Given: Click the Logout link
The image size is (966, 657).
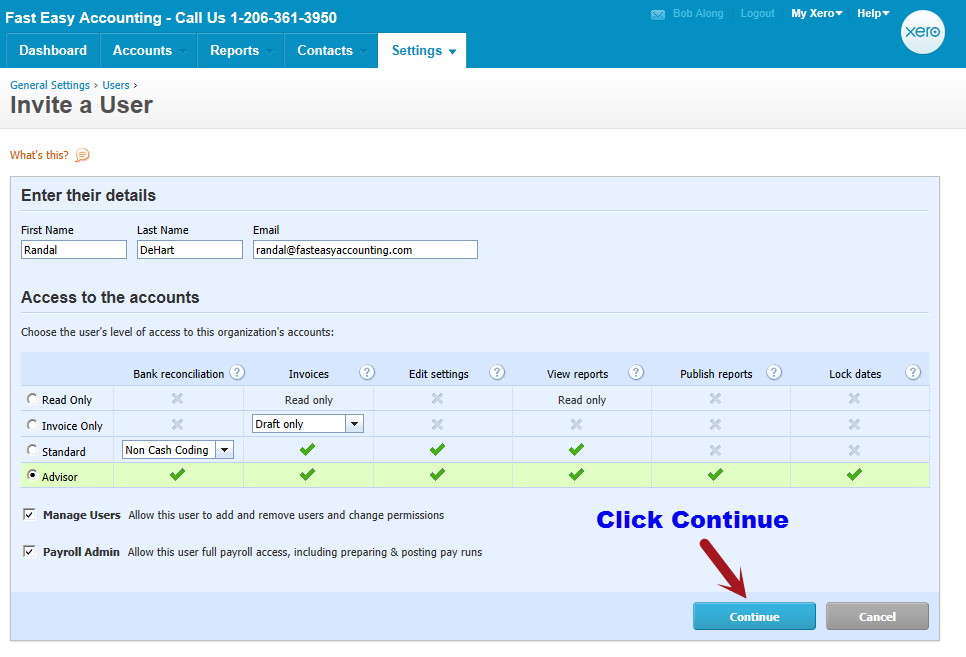Looking at the screenshot, I should [757, 14].
